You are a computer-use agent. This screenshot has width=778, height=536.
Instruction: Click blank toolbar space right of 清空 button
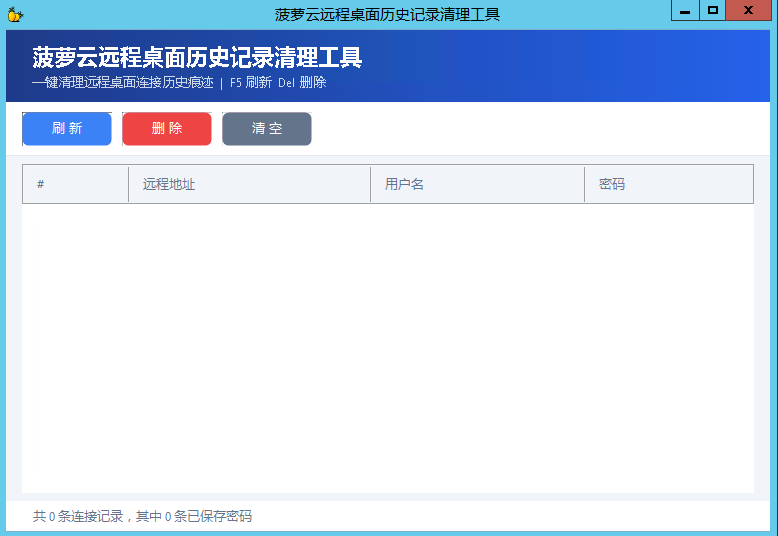click(540, 129)
